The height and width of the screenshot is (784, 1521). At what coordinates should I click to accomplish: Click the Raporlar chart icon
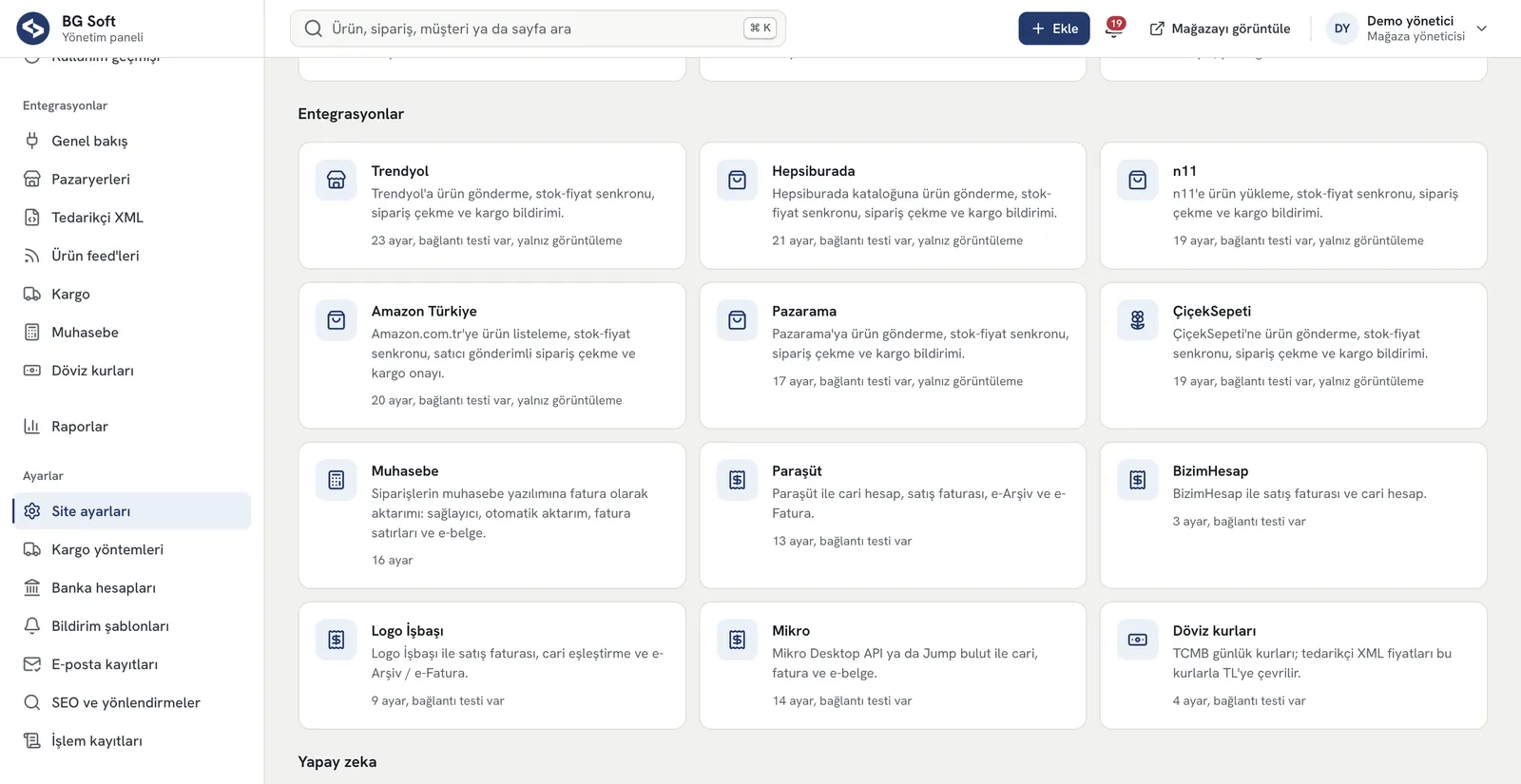pyautogui.click(x=32, y=427)
